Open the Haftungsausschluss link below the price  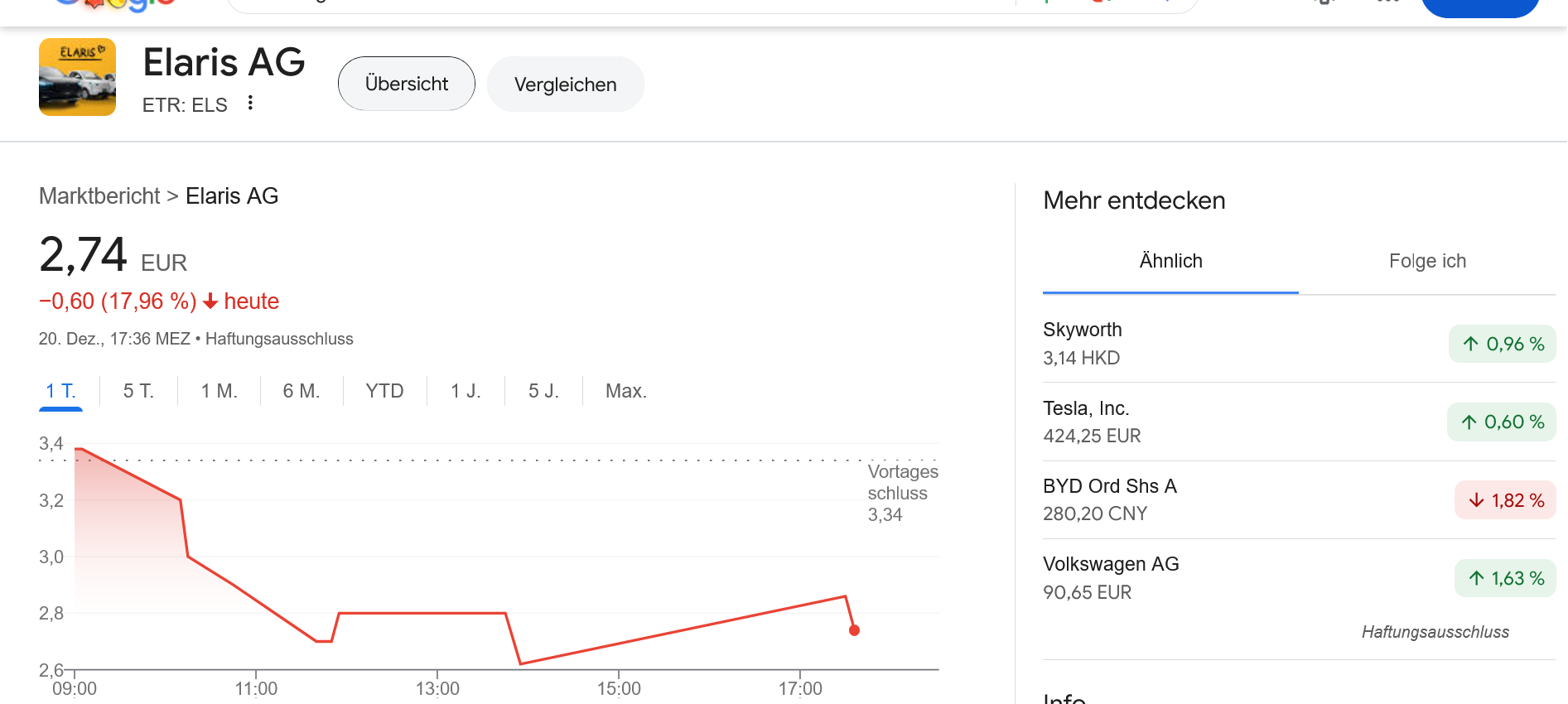point(279,339)
